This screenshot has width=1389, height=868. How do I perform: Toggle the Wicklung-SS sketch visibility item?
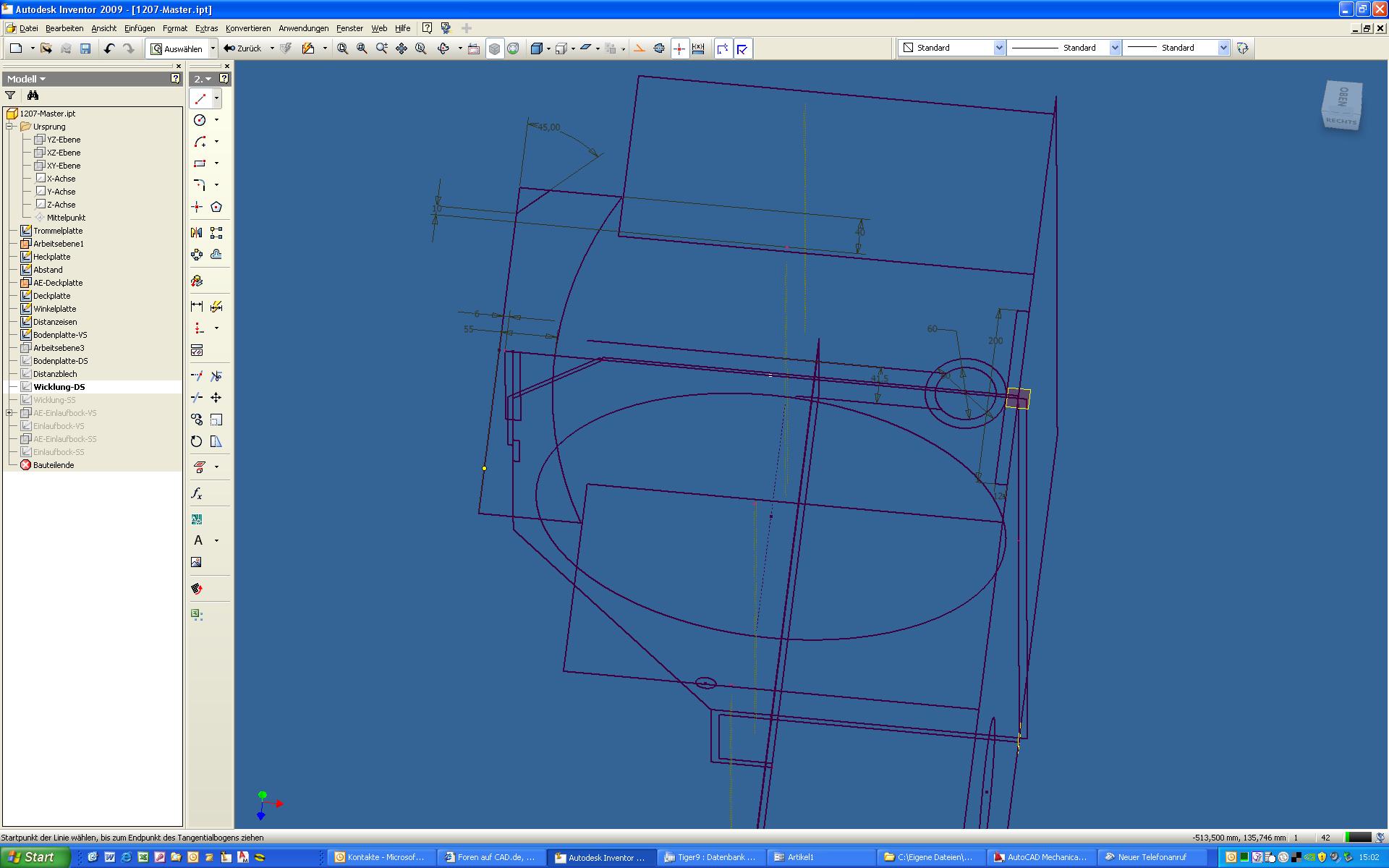[x=54, y=400]
